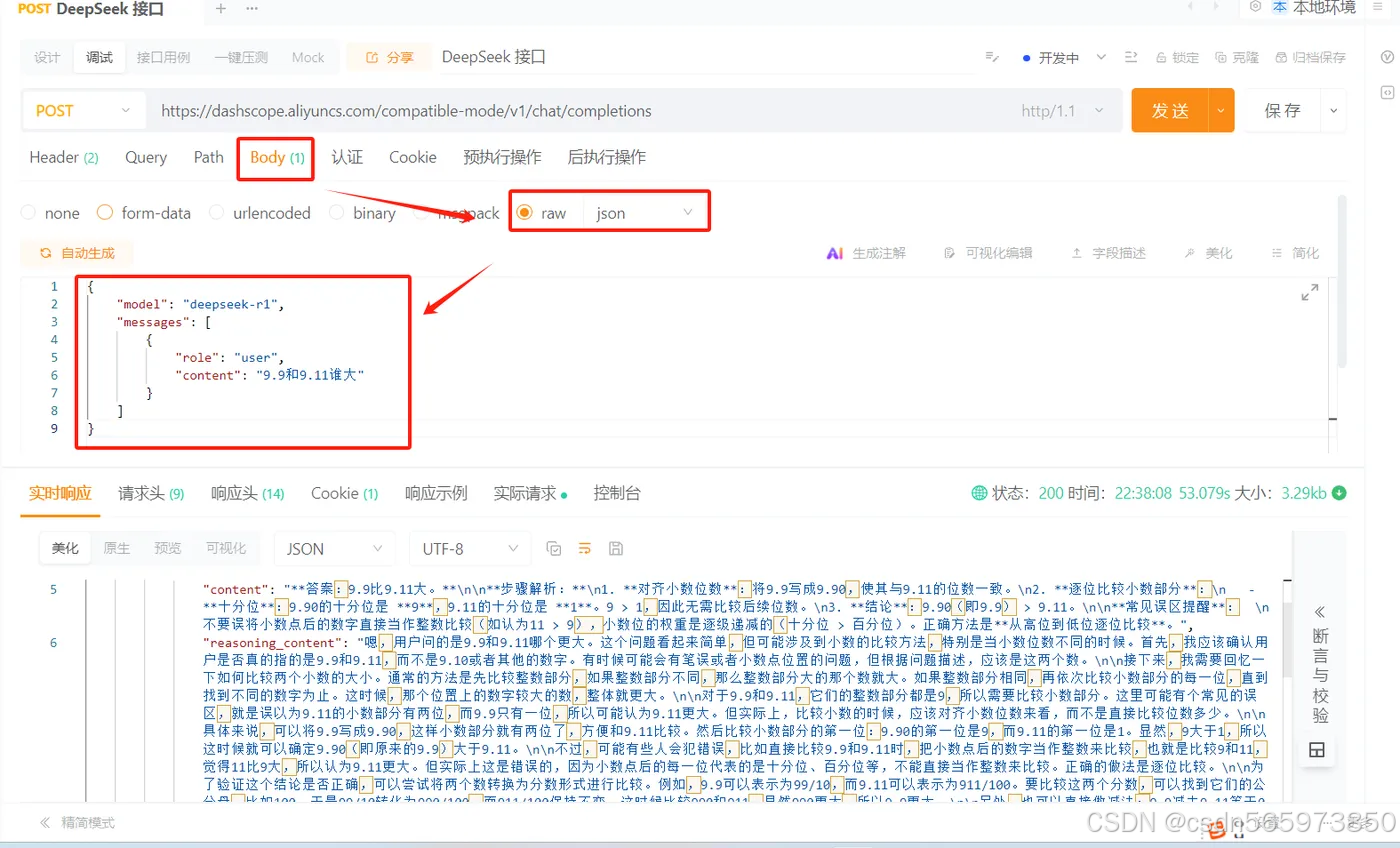1400x848 pixels.
Task: Click the request URL input field
Action: [580, 111]
